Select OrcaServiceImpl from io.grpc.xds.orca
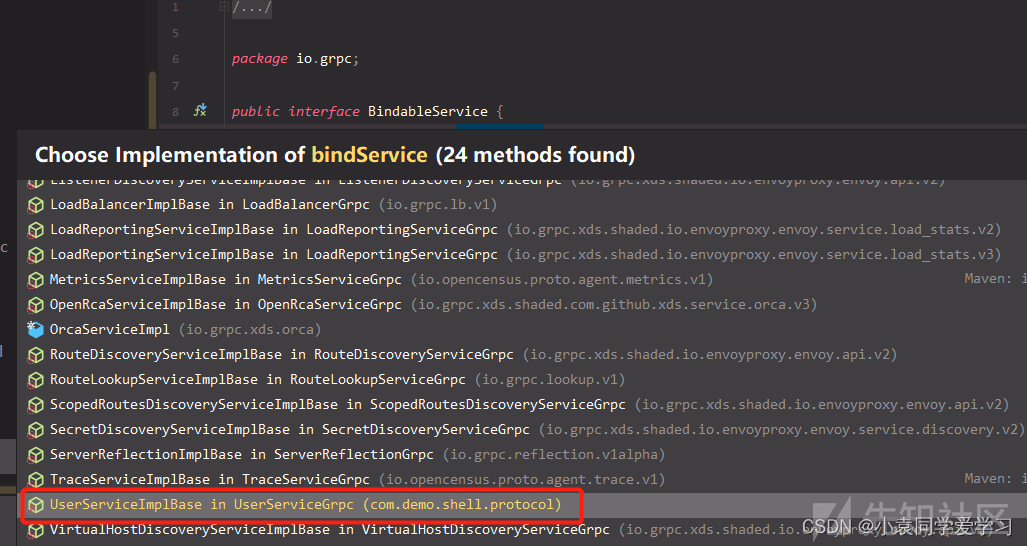This screenshot has width=1027, height=546. [524, 329]
